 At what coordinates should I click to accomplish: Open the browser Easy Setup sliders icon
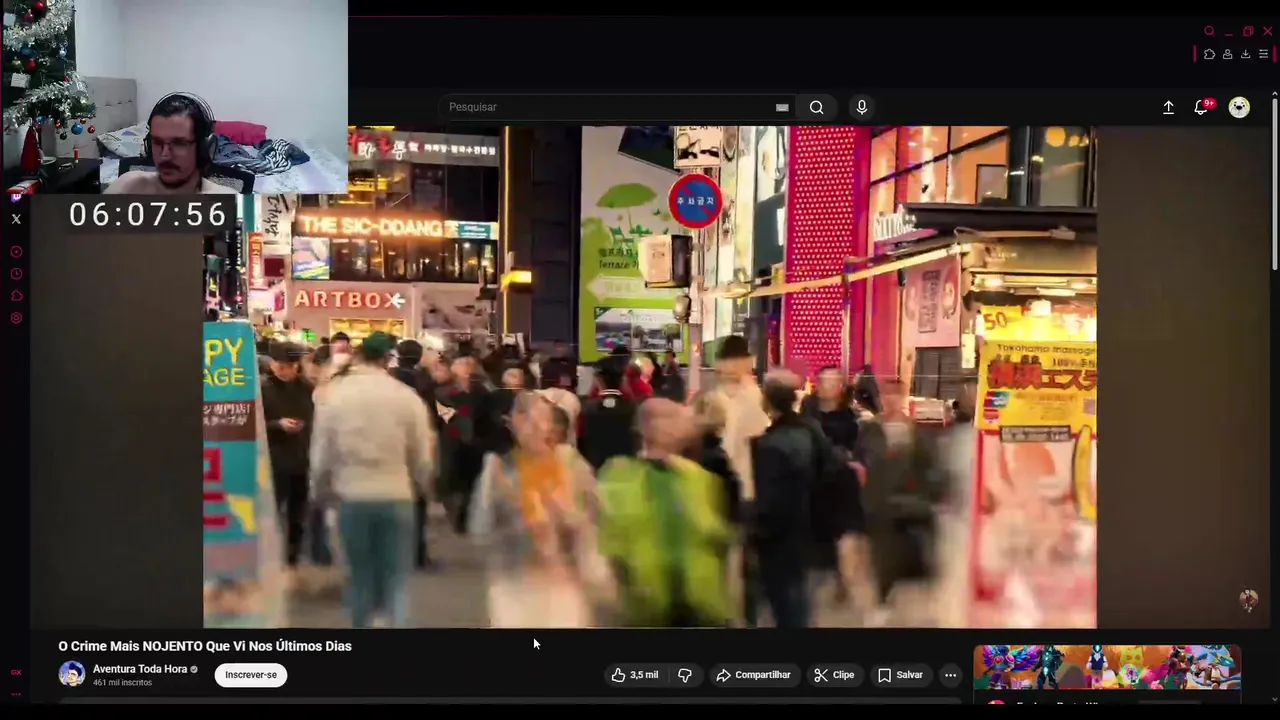1263,54
